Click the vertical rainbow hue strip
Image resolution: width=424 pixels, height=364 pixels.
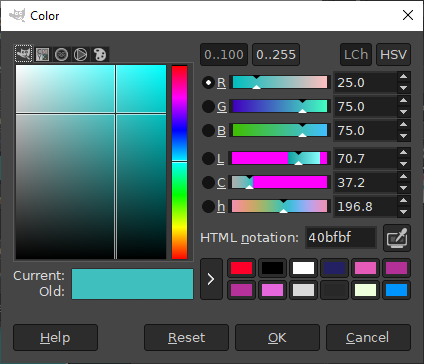point(179,162)
